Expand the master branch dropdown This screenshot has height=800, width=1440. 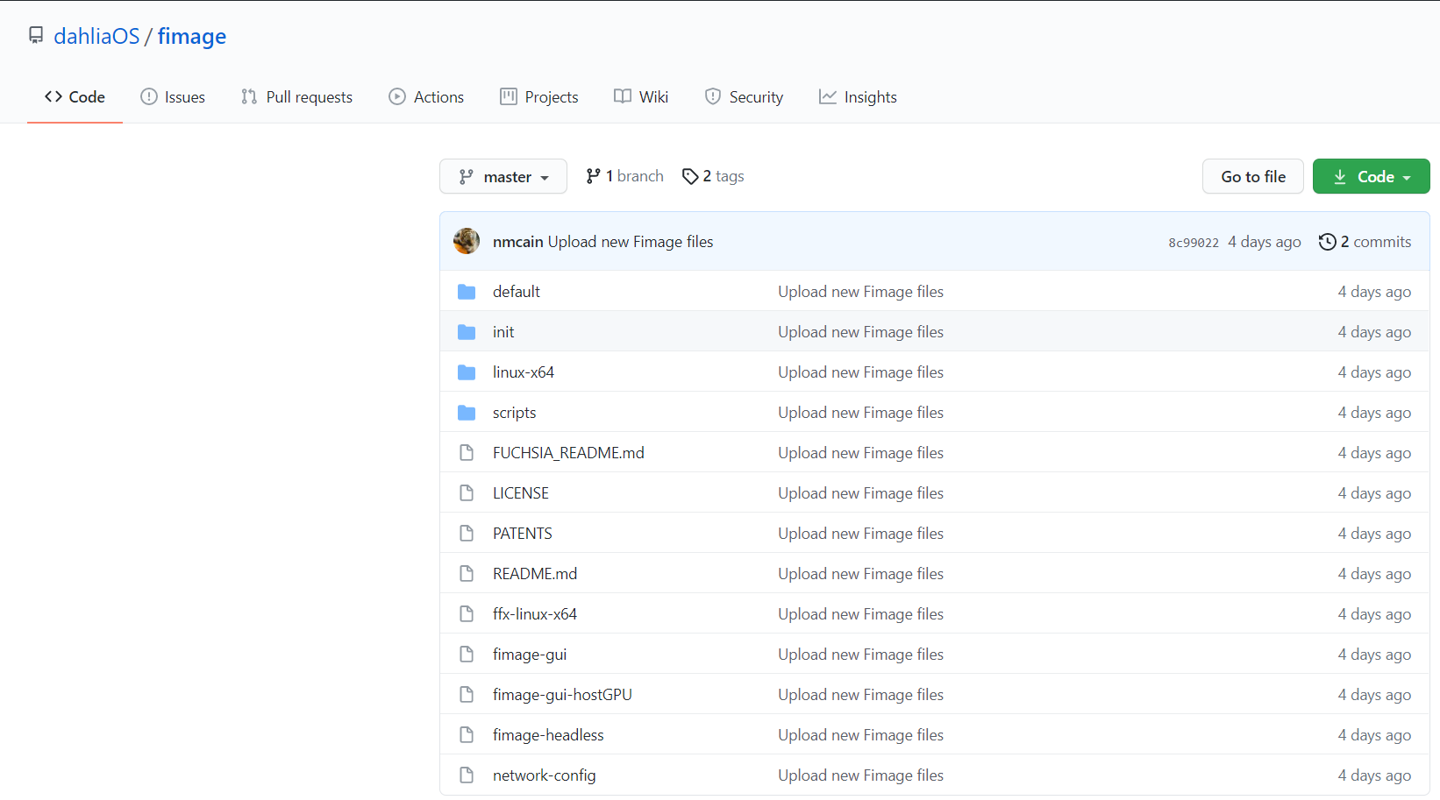tap(503, 176)
